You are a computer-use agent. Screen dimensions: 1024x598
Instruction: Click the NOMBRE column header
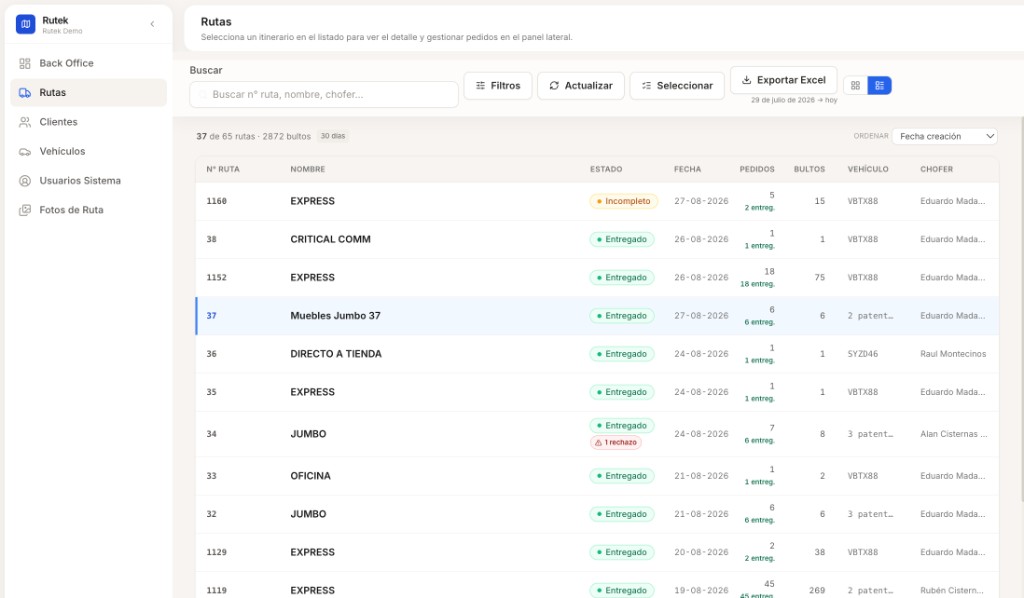[308, 169]
